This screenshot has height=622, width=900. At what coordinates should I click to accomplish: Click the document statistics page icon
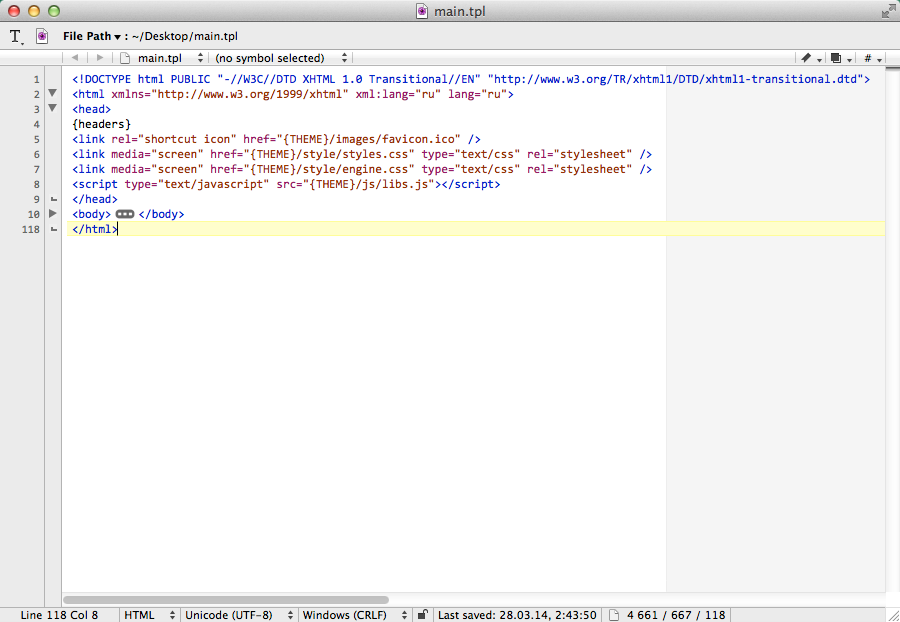(614, 615)
